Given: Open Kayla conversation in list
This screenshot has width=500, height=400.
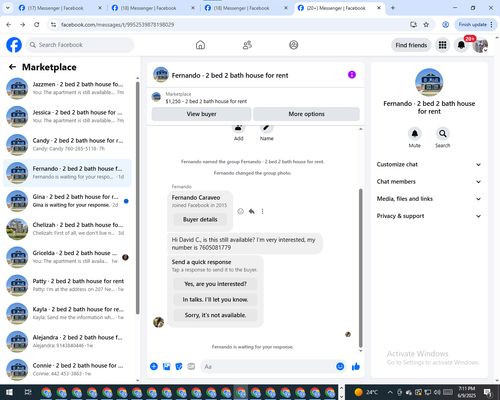Looking at the screenshot, I should click(67, 313).
